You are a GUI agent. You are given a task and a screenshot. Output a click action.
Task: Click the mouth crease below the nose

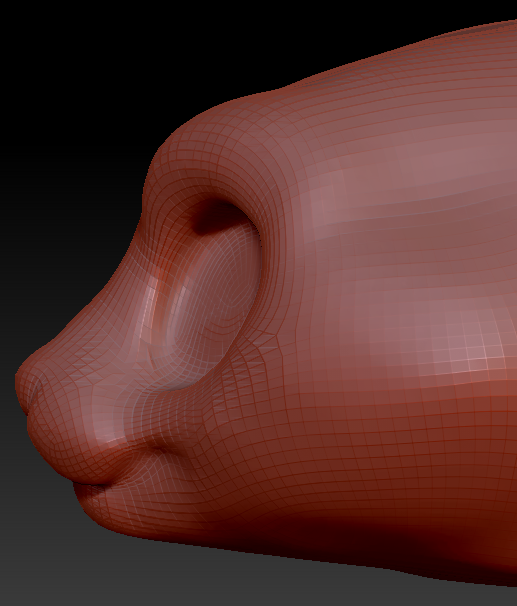97,484
